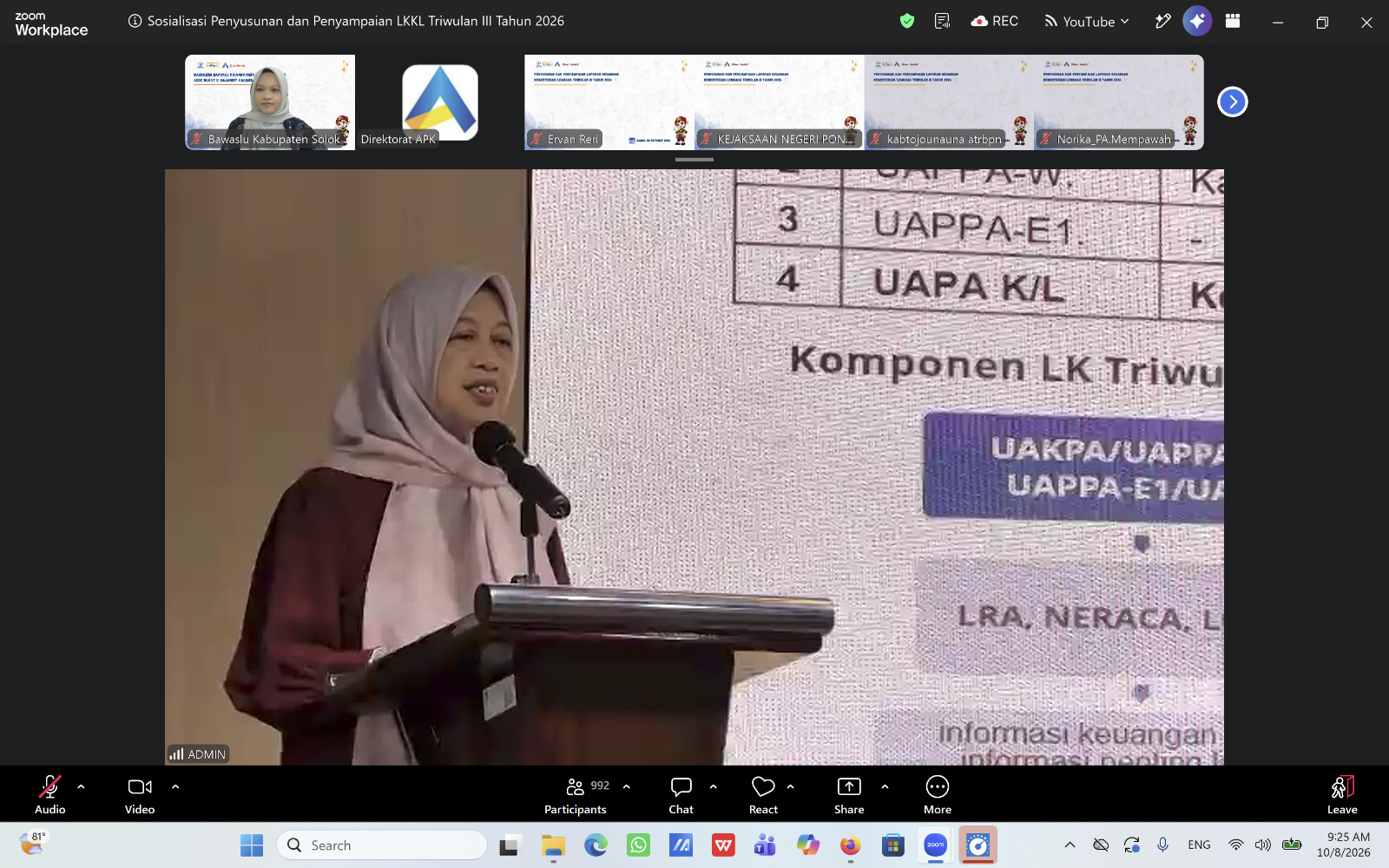Select KEJAKSAAN NEGERI participant thumbnail
Screen dimensions: 1389x868
[780, 102]
